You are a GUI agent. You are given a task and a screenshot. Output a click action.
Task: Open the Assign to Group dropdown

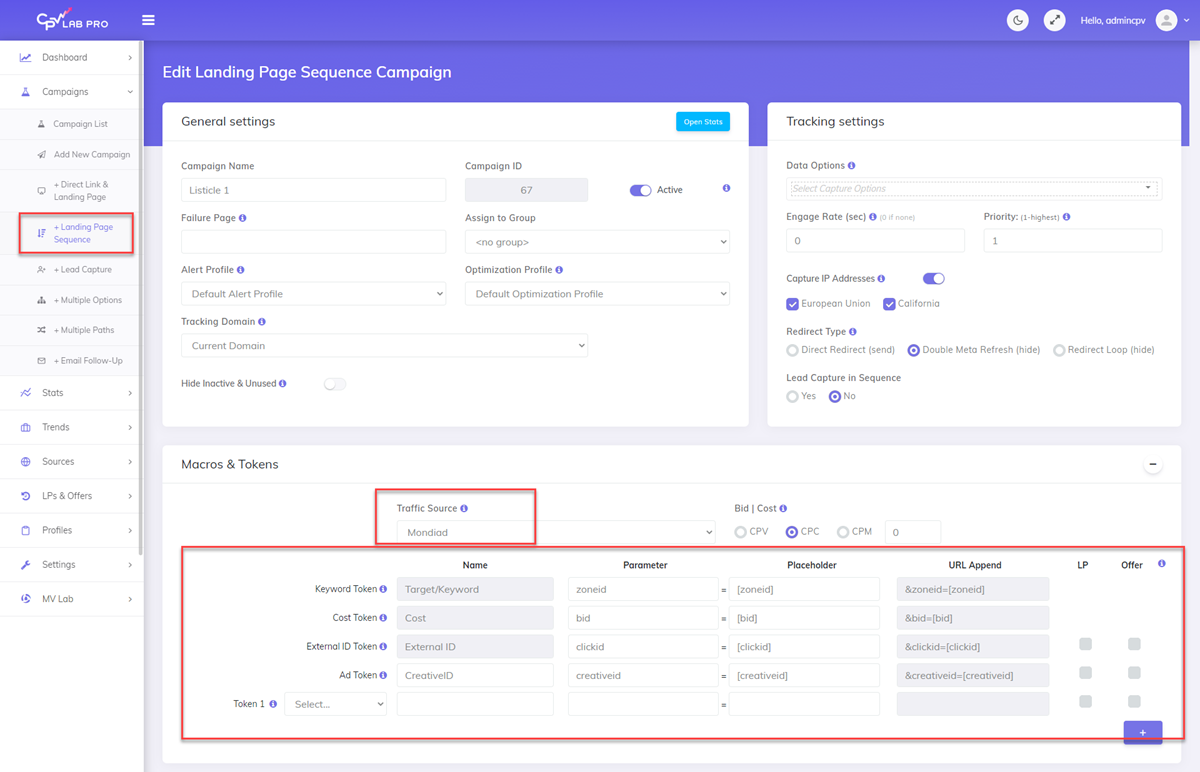pyautogui.click(x=596, y=241)
